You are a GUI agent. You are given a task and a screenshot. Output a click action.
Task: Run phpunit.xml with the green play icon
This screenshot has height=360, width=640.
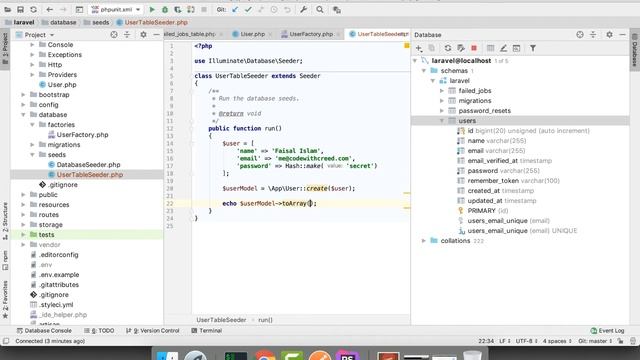pos(152,9)
